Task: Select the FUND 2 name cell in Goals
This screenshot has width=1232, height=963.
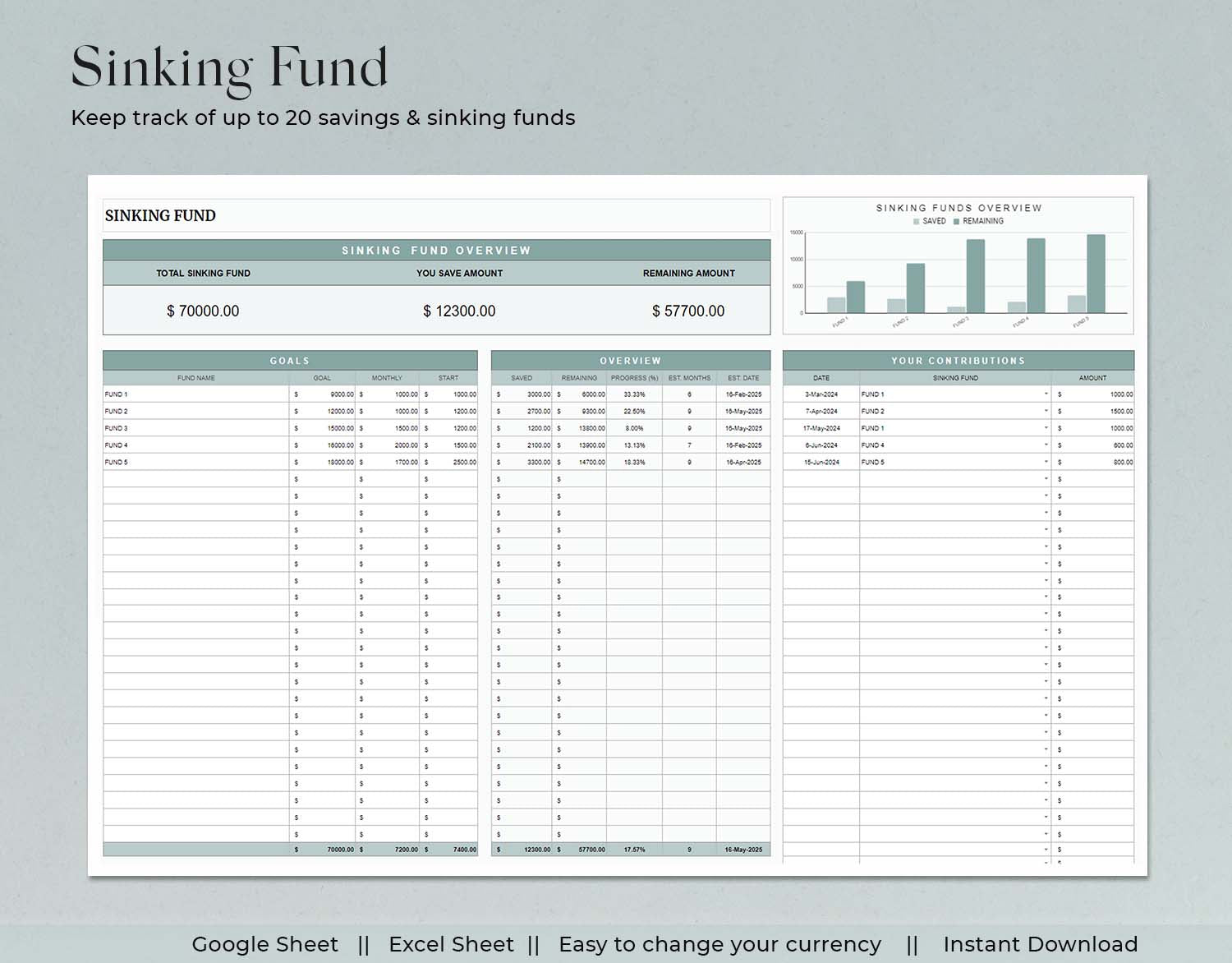Action: coord(195,411)
